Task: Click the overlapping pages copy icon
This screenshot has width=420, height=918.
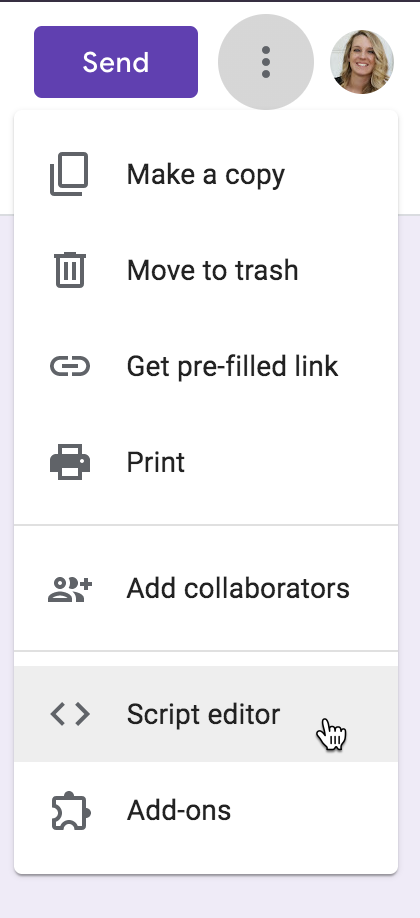Action: click(69, 174)
